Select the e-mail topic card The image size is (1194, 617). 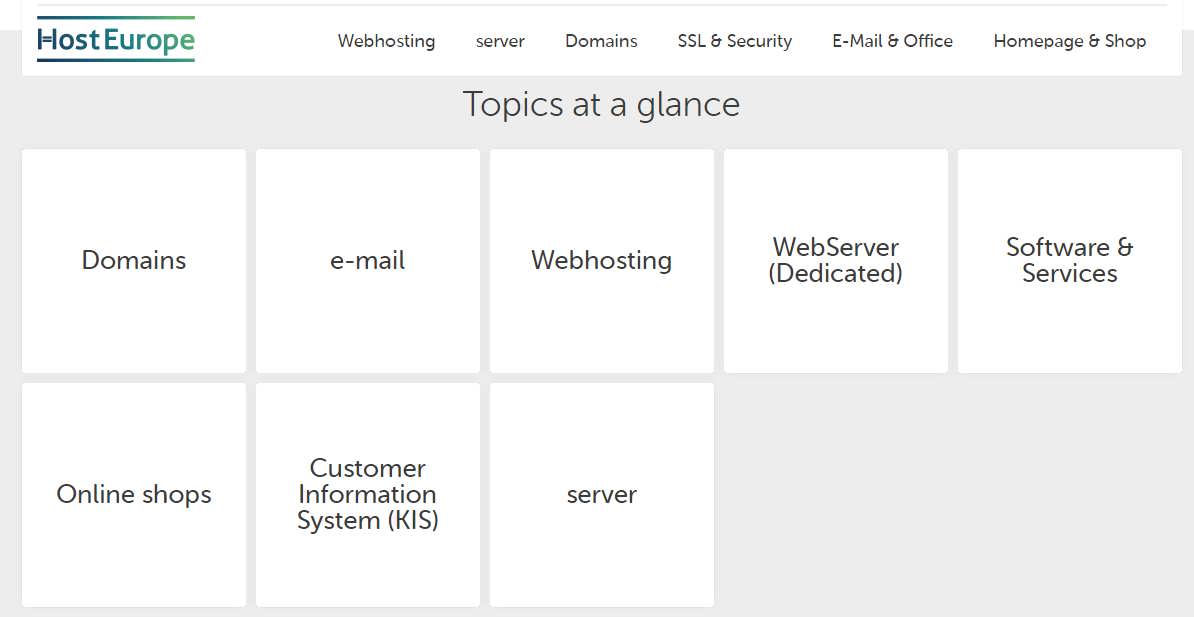point(368,261)
